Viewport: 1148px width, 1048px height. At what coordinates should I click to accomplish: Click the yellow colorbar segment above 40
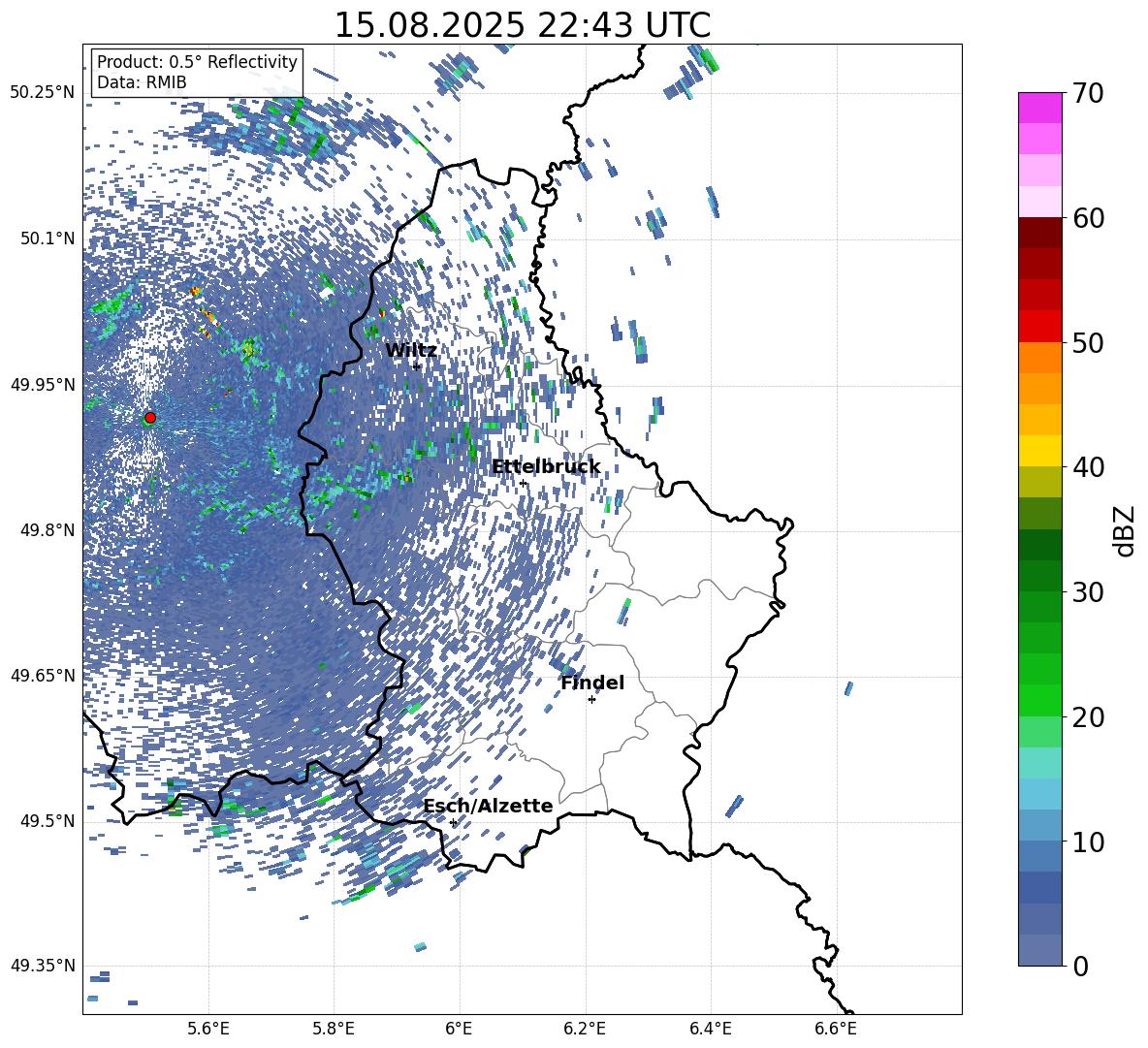pyautogui.click(x=1039, y=451)
